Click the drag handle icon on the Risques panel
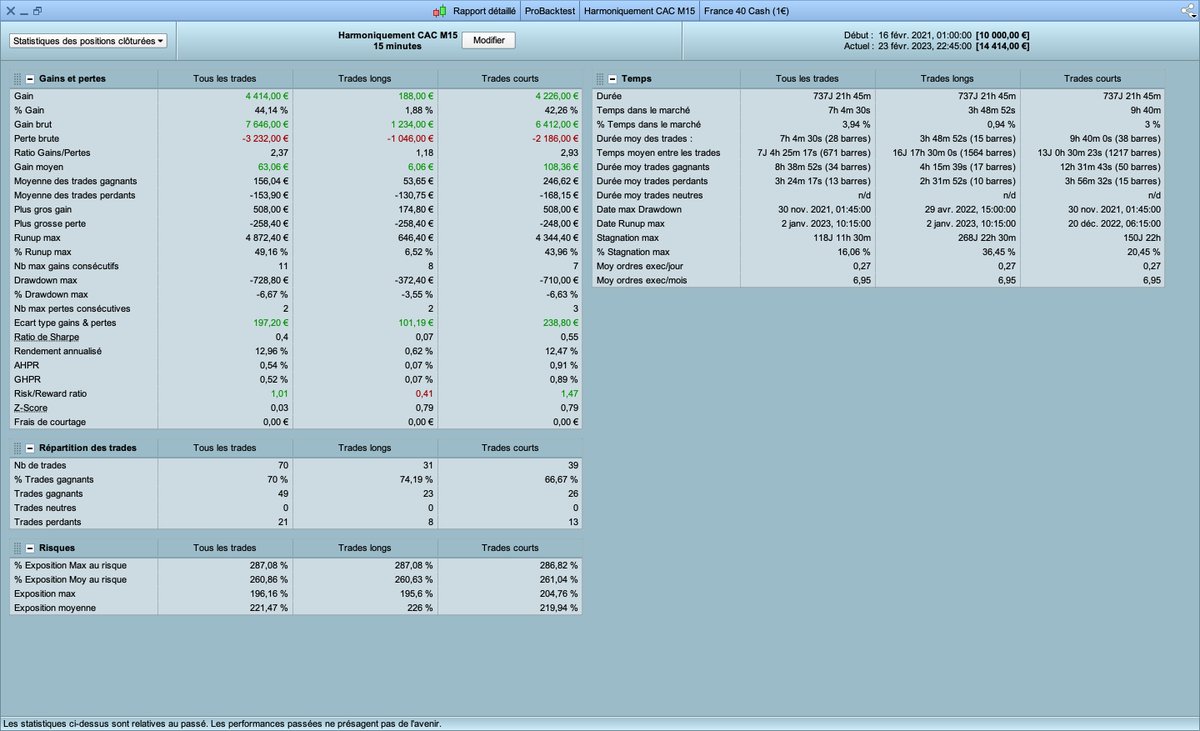This screenshot has height=731, width=1200. tap(18, 547)
